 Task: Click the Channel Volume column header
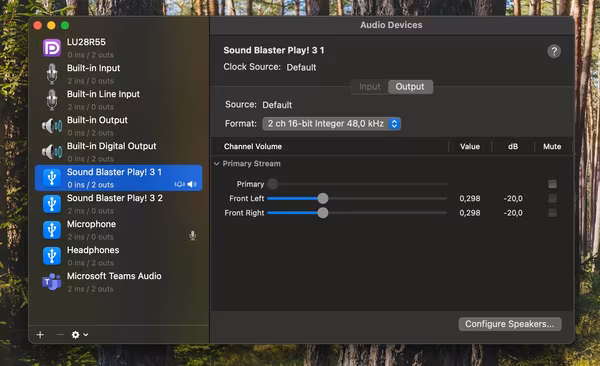253,147
